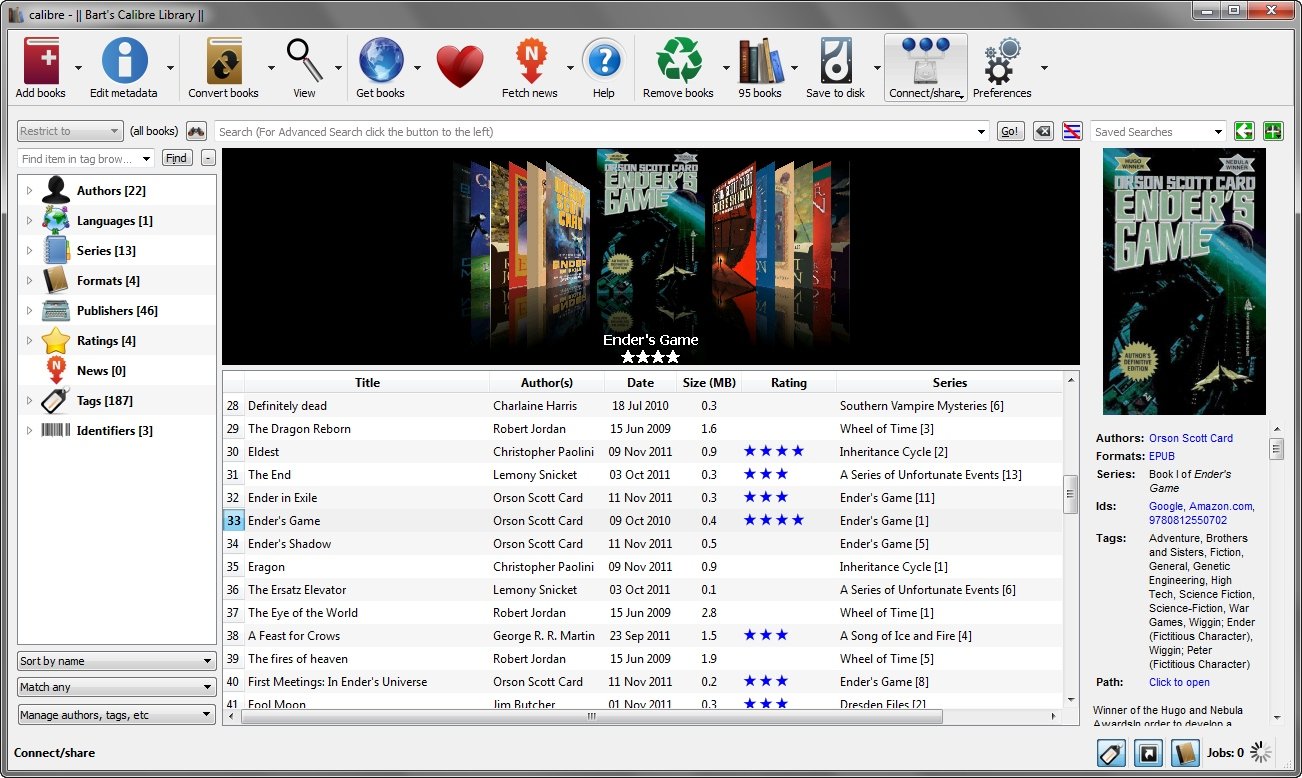Click the book details panel scrollbar
This screenshot has width=1302, height=778.
click(1276, 448)
